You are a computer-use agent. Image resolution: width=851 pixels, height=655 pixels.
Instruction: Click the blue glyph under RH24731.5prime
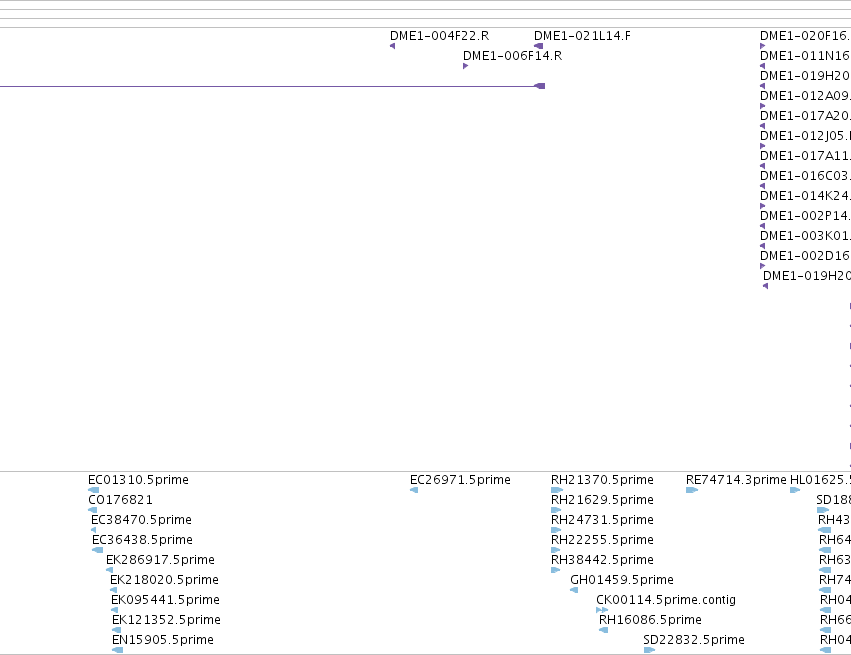click(556, 530)
